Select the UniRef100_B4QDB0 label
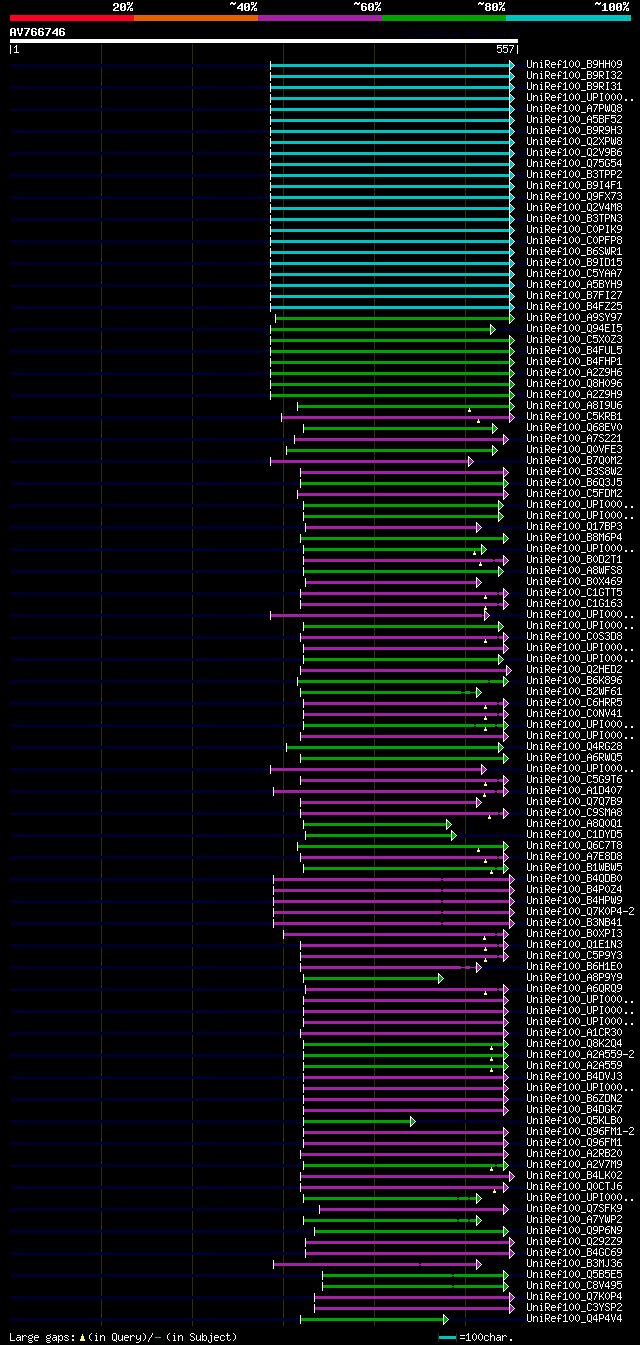 click(576, 879)
